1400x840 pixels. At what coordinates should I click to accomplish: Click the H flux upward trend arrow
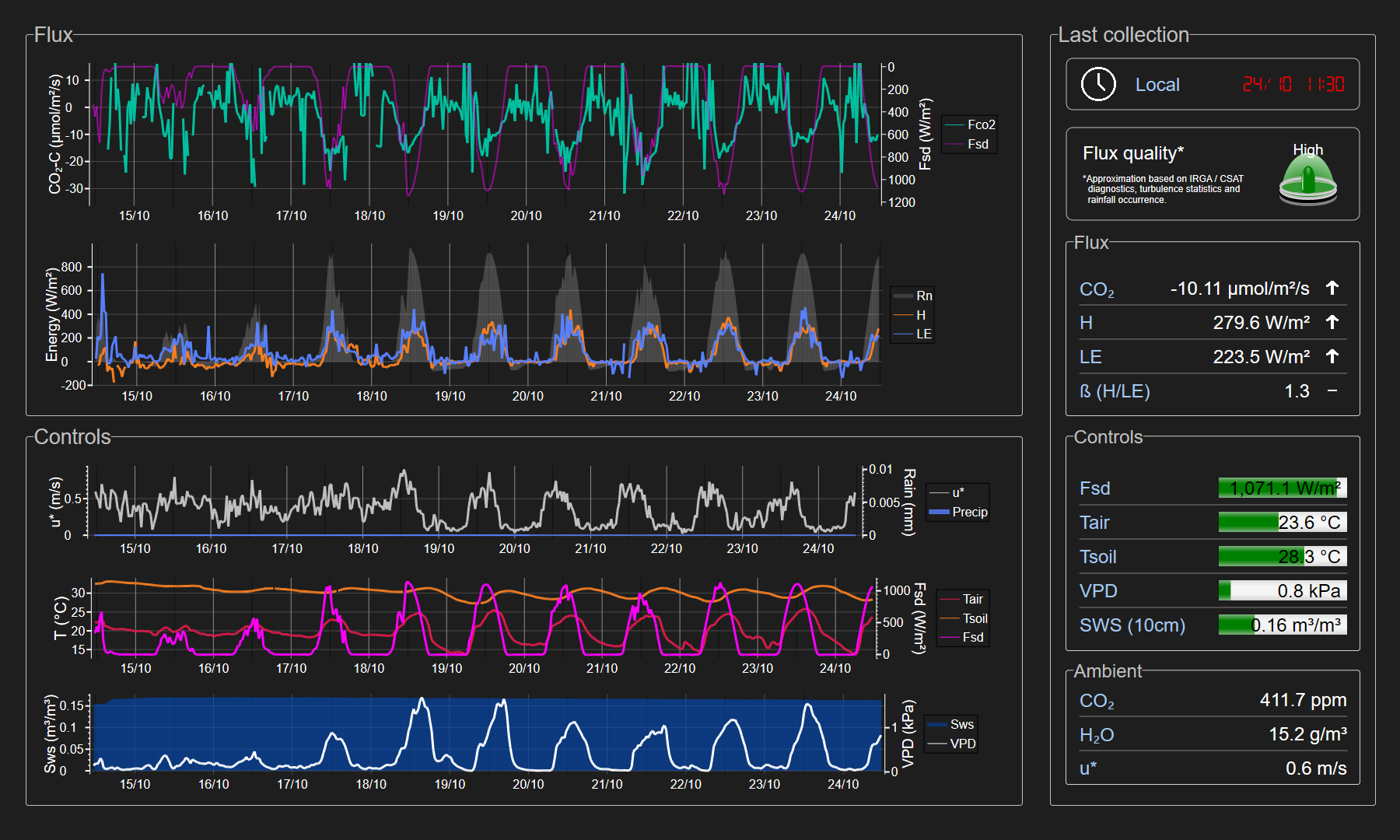pos(1332,323)
